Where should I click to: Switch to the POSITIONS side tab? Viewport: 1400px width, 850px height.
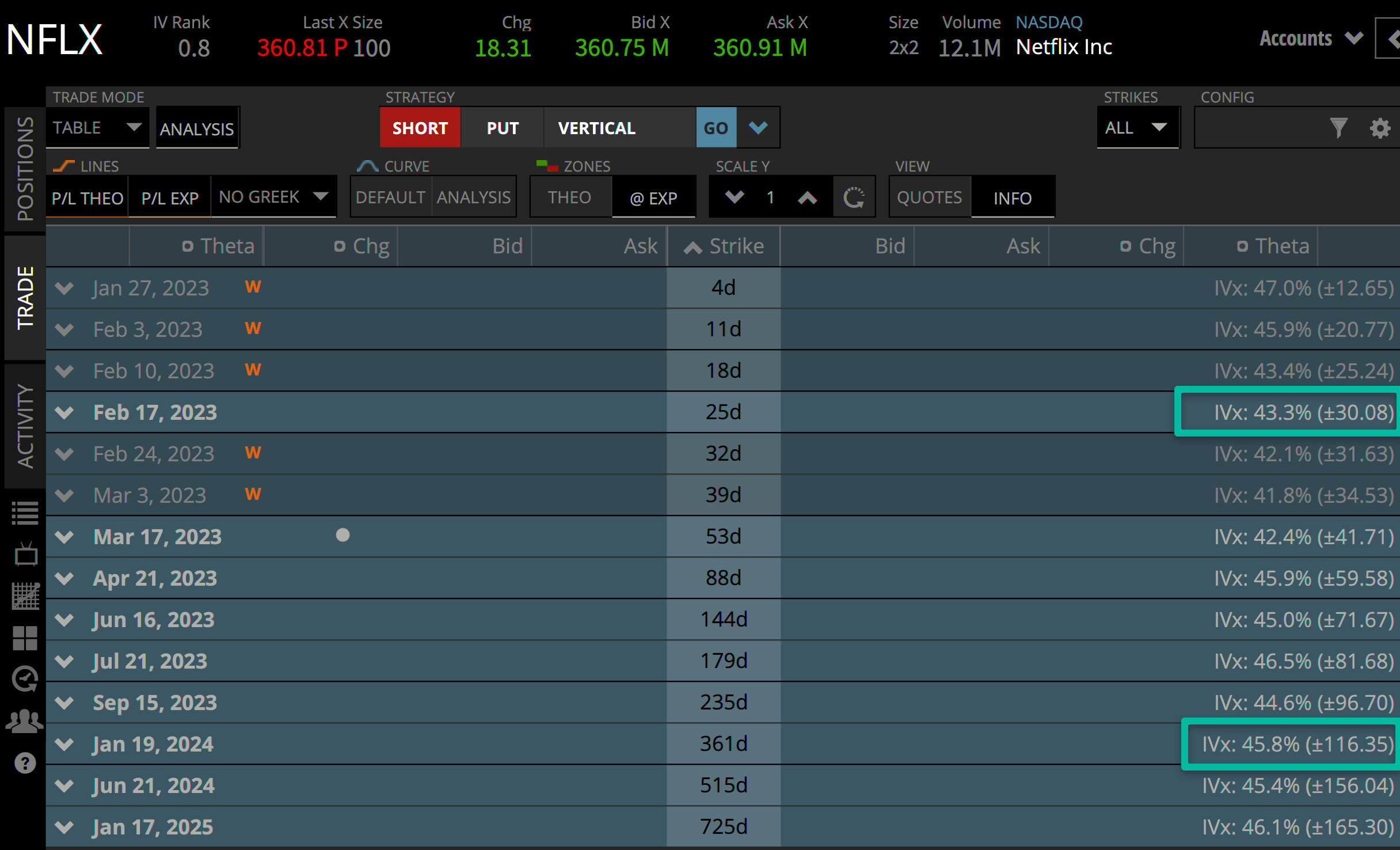click(25, 169)
